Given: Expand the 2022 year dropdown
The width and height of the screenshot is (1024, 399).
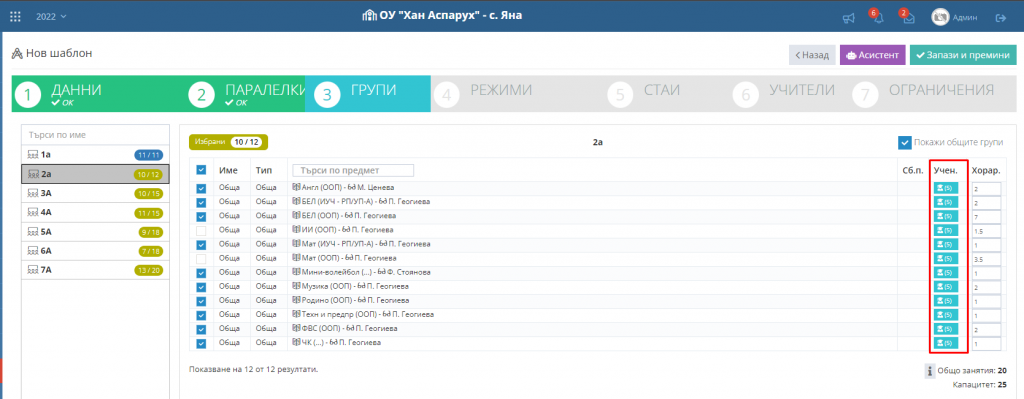Looking at the screenshot, I should point(52,16).
